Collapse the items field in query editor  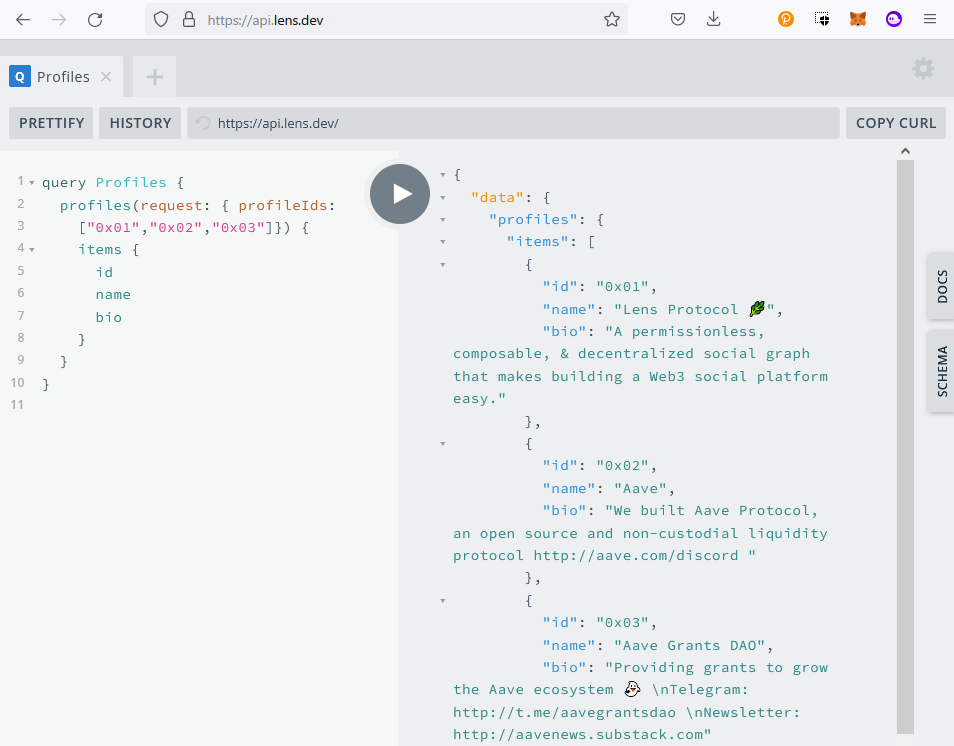click(32, 250)
